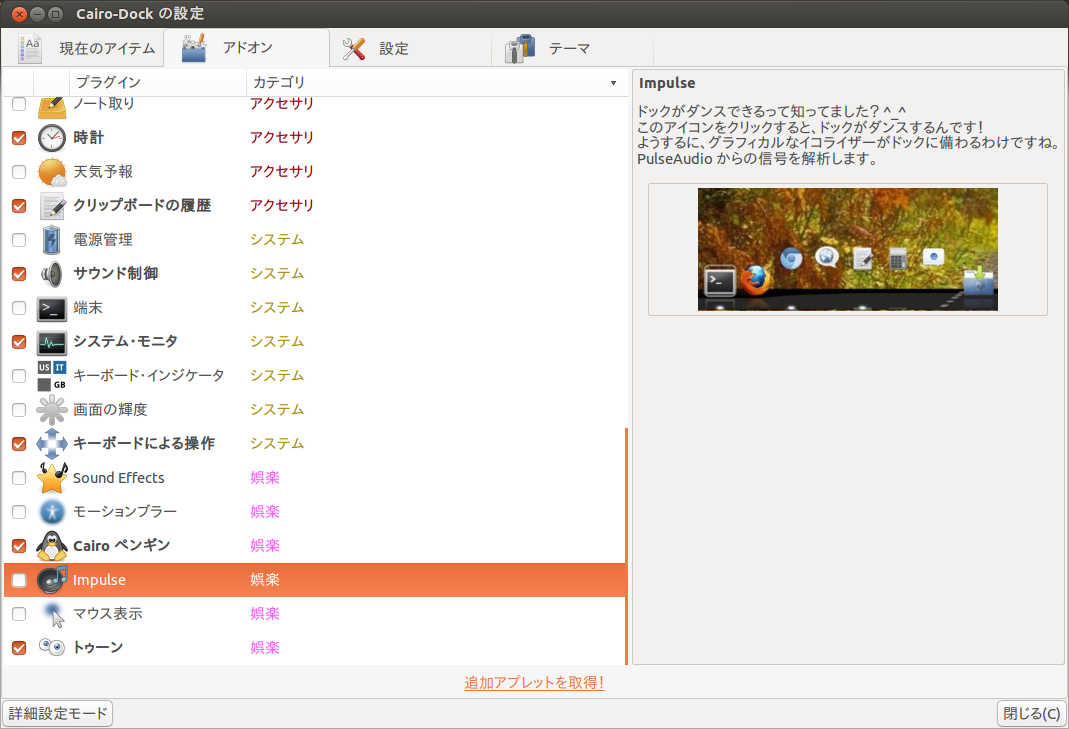Uncheck the keyboard control (キーボードによる操作) checkbox
The image size is (1069, 729).
[19, 444]
